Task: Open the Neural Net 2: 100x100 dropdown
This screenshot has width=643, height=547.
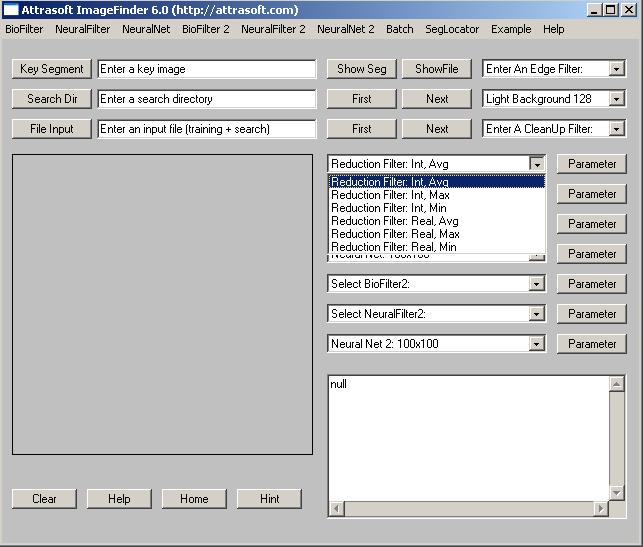Action: pos(537,344)
